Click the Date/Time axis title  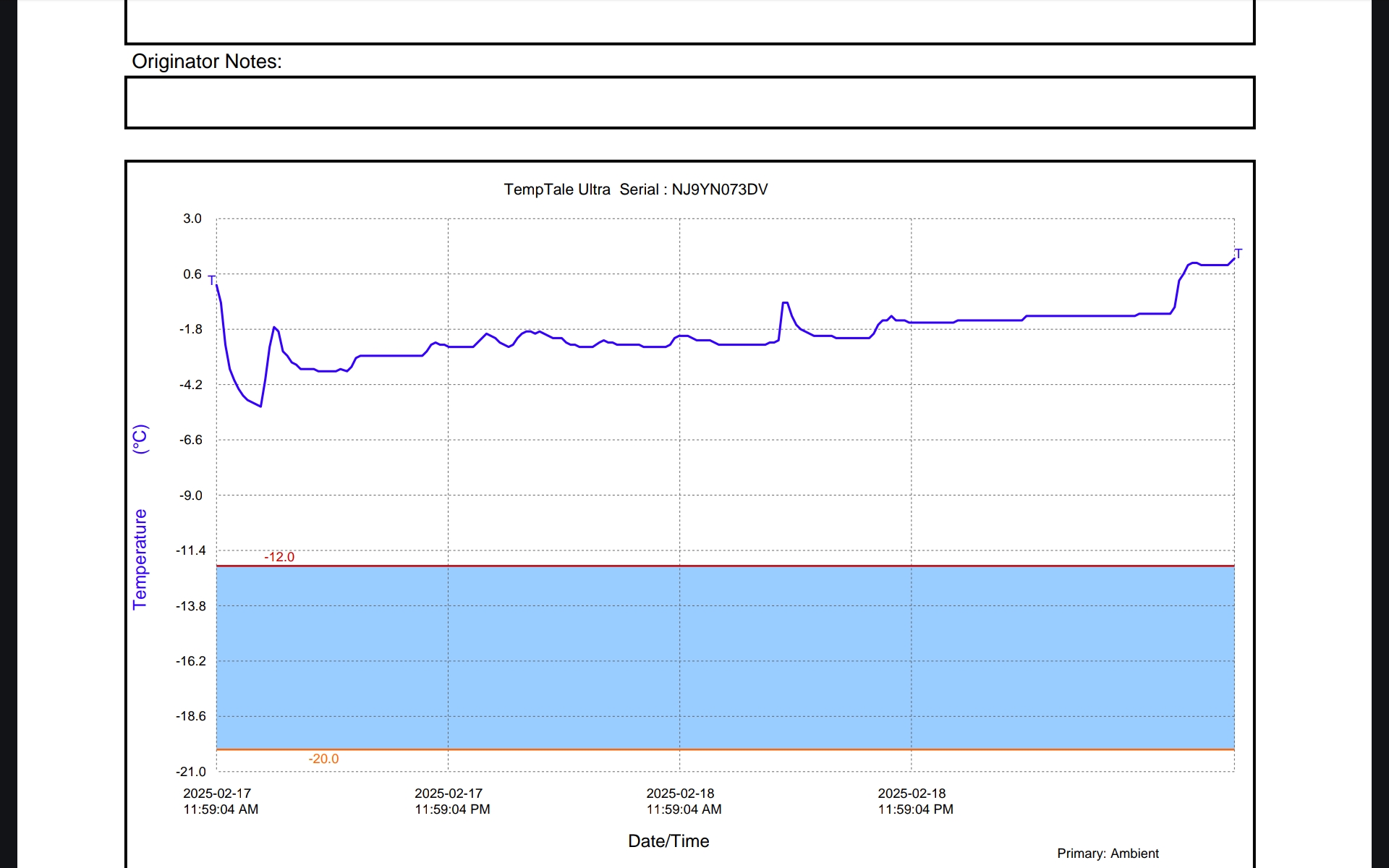pos(668,841)
